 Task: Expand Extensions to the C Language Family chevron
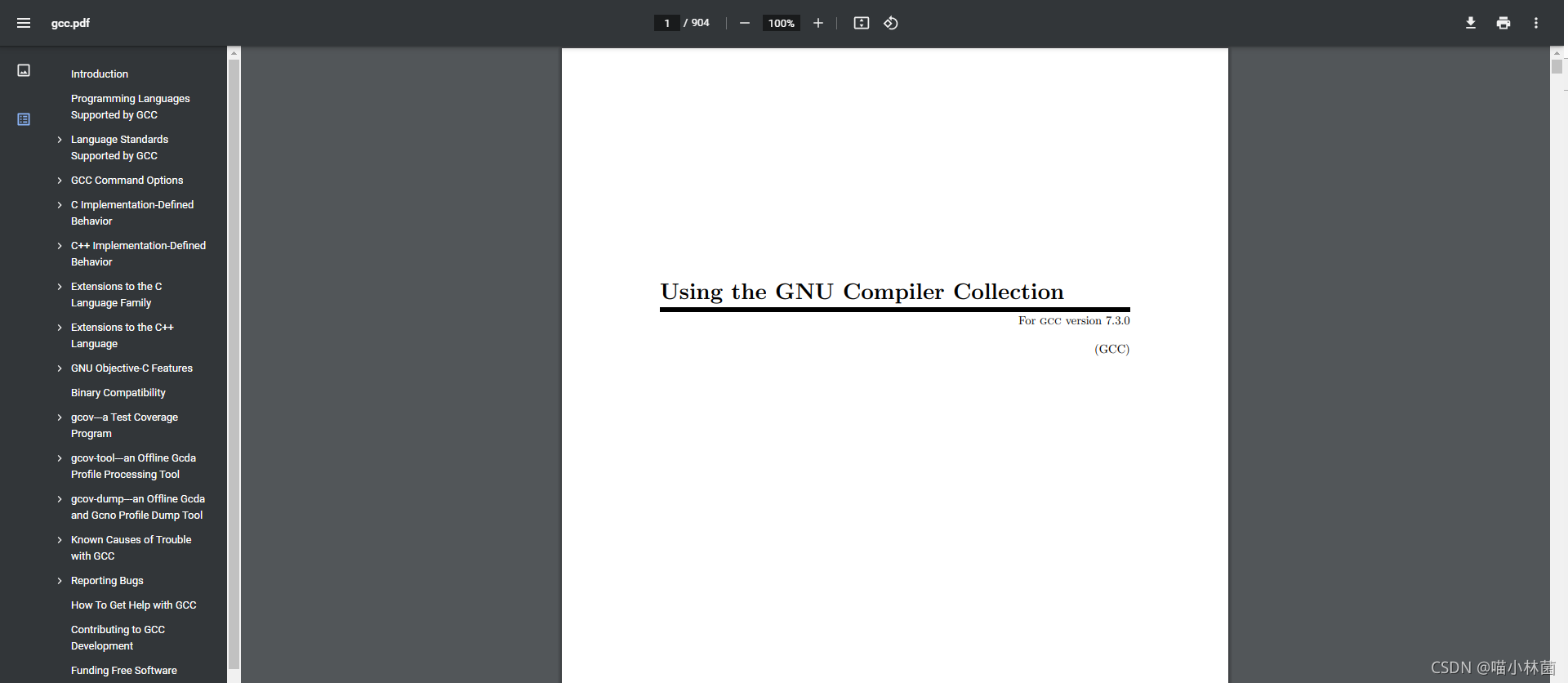click(x=60, y=287)
